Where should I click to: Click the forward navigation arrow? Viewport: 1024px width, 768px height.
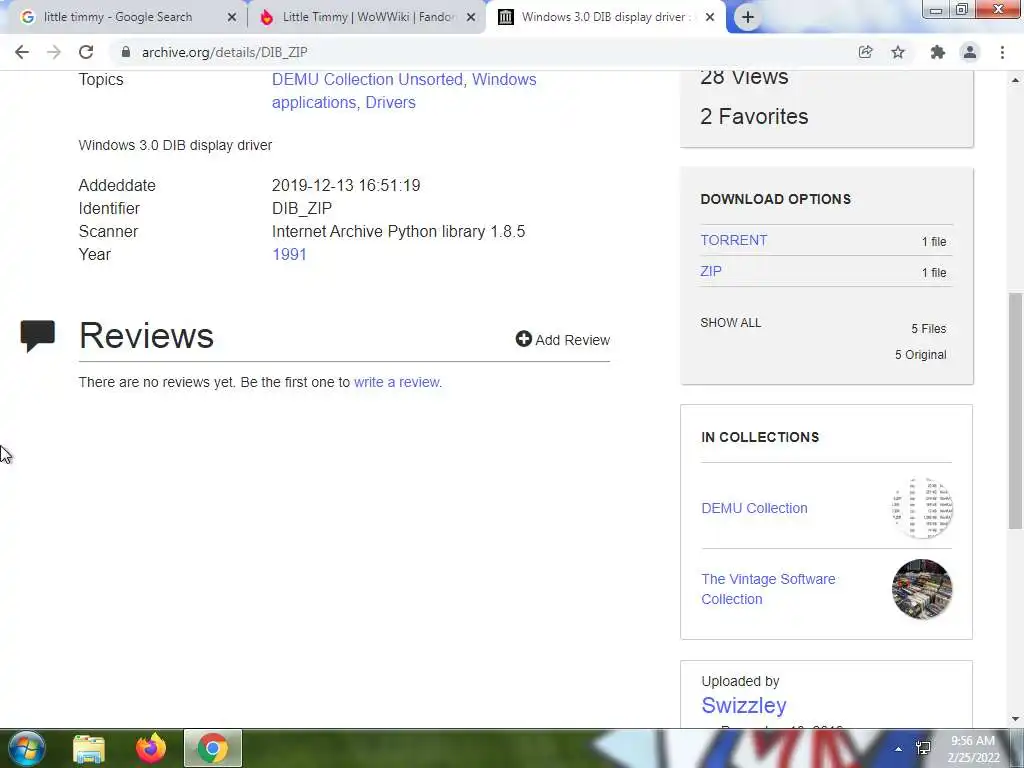(54, 52)
